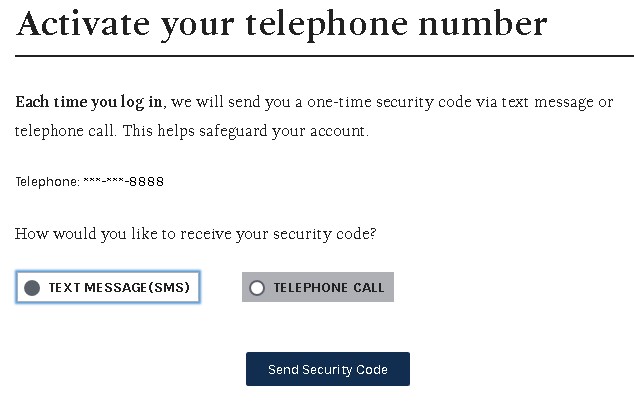Select the Telephone Call radio circle

tap(257, 288)
